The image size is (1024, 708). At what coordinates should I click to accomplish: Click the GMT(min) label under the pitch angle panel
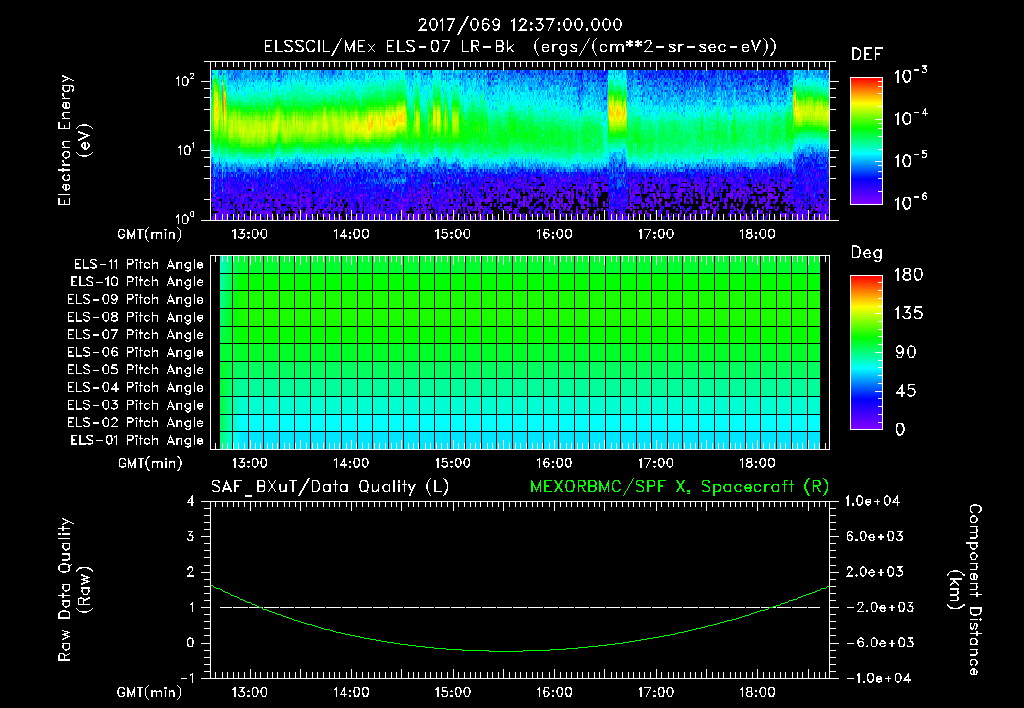150,464
